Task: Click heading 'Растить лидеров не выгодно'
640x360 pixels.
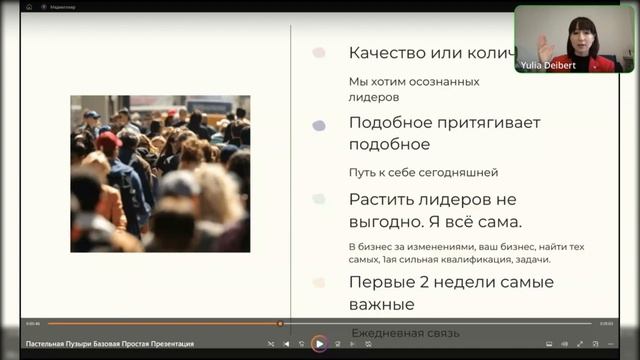Action: tap(436, 211)
